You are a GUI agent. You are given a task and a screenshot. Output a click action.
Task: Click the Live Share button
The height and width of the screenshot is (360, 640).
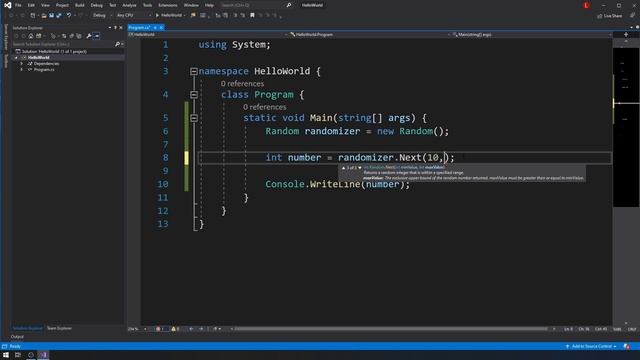point(610,16)
